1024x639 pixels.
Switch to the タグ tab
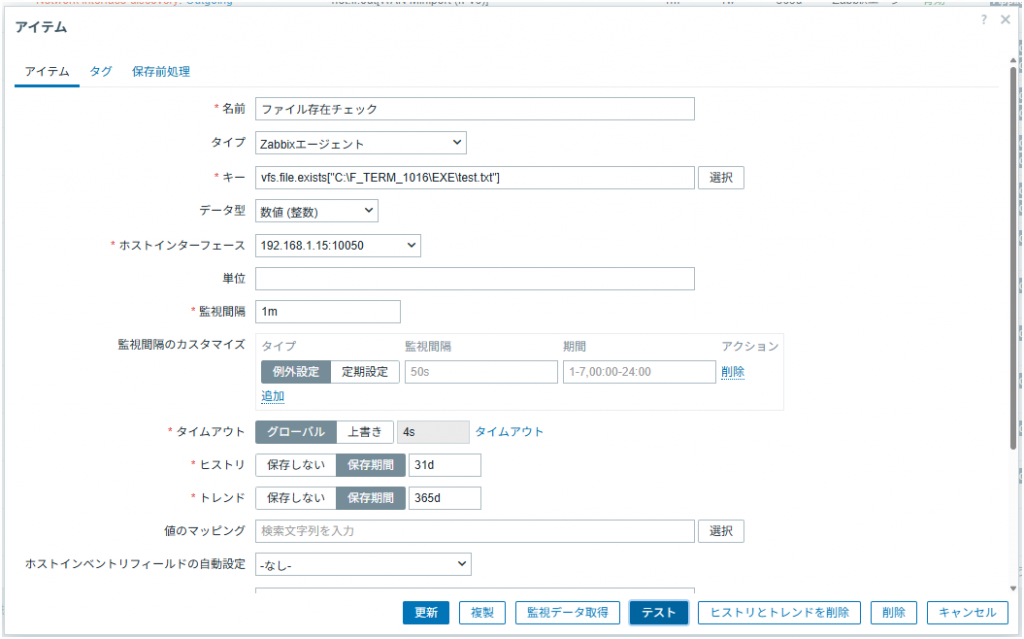tap(101, 71)
